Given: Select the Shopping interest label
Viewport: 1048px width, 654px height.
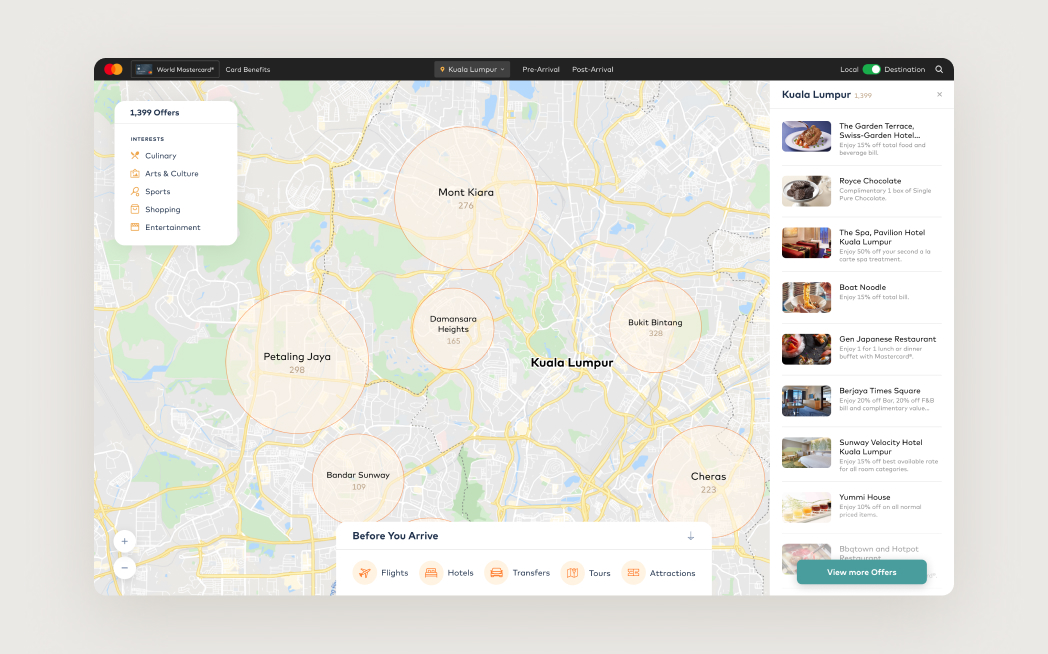Looking at the screenshot, I should (x=163, y=210).
